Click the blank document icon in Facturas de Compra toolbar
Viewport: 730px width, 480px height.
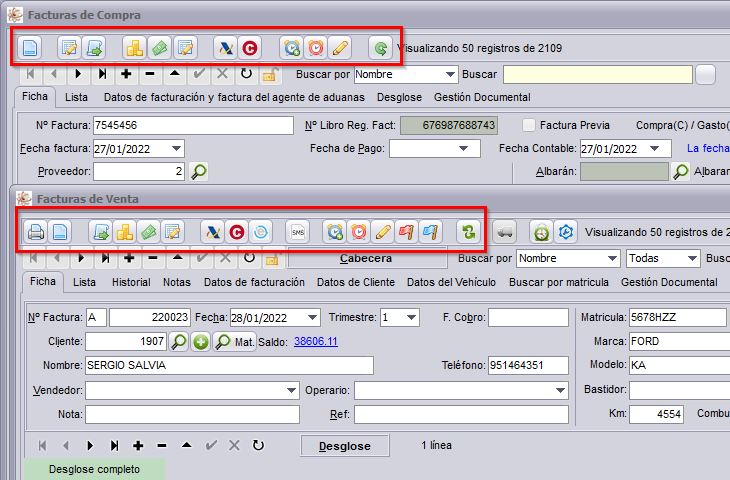[30, 48]
